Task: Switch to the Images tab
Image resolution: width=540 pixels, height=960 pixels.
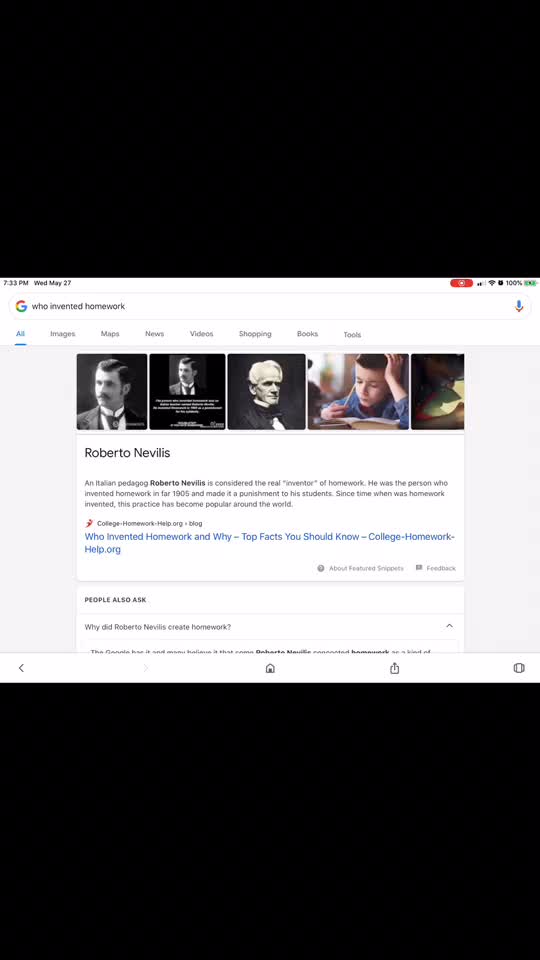Action: (x=62, y=334)
